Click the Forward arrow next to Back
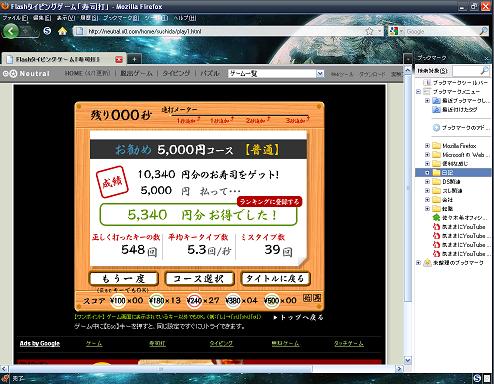 click(x=28, y=31)
